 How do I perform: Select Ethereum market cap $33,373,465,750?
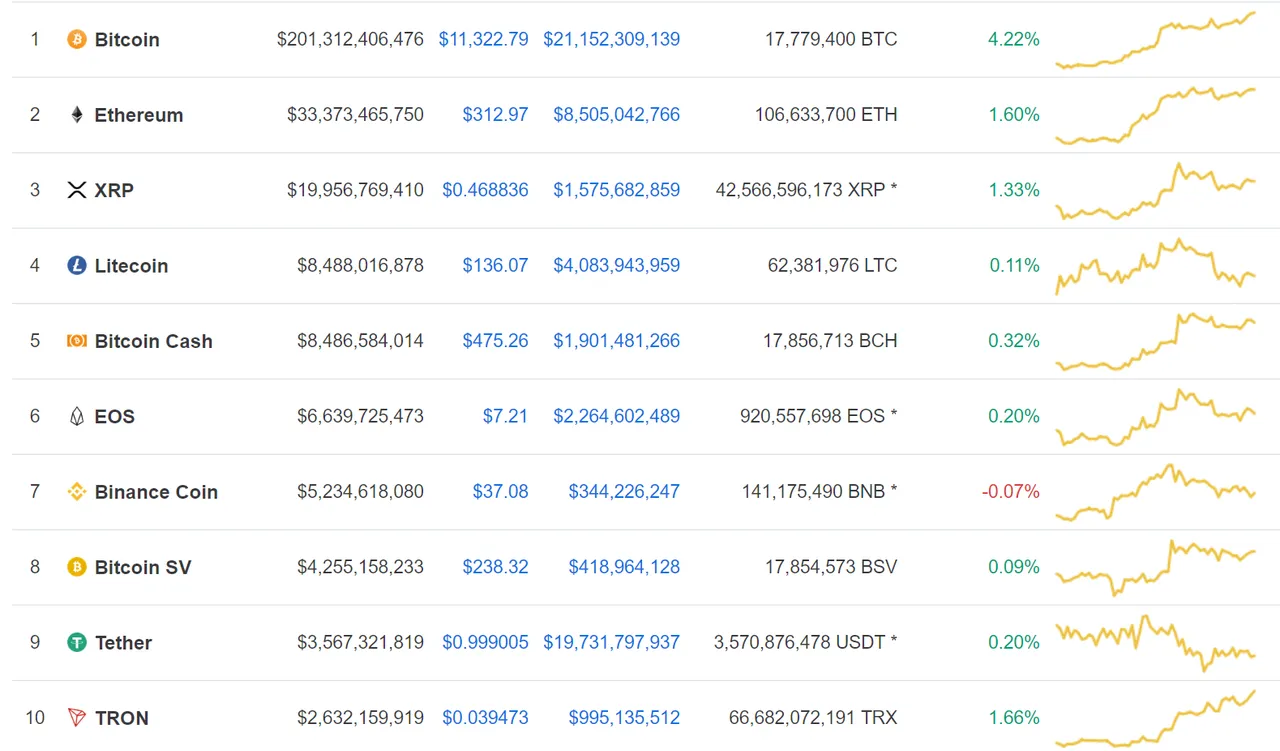tap(355, 115)
